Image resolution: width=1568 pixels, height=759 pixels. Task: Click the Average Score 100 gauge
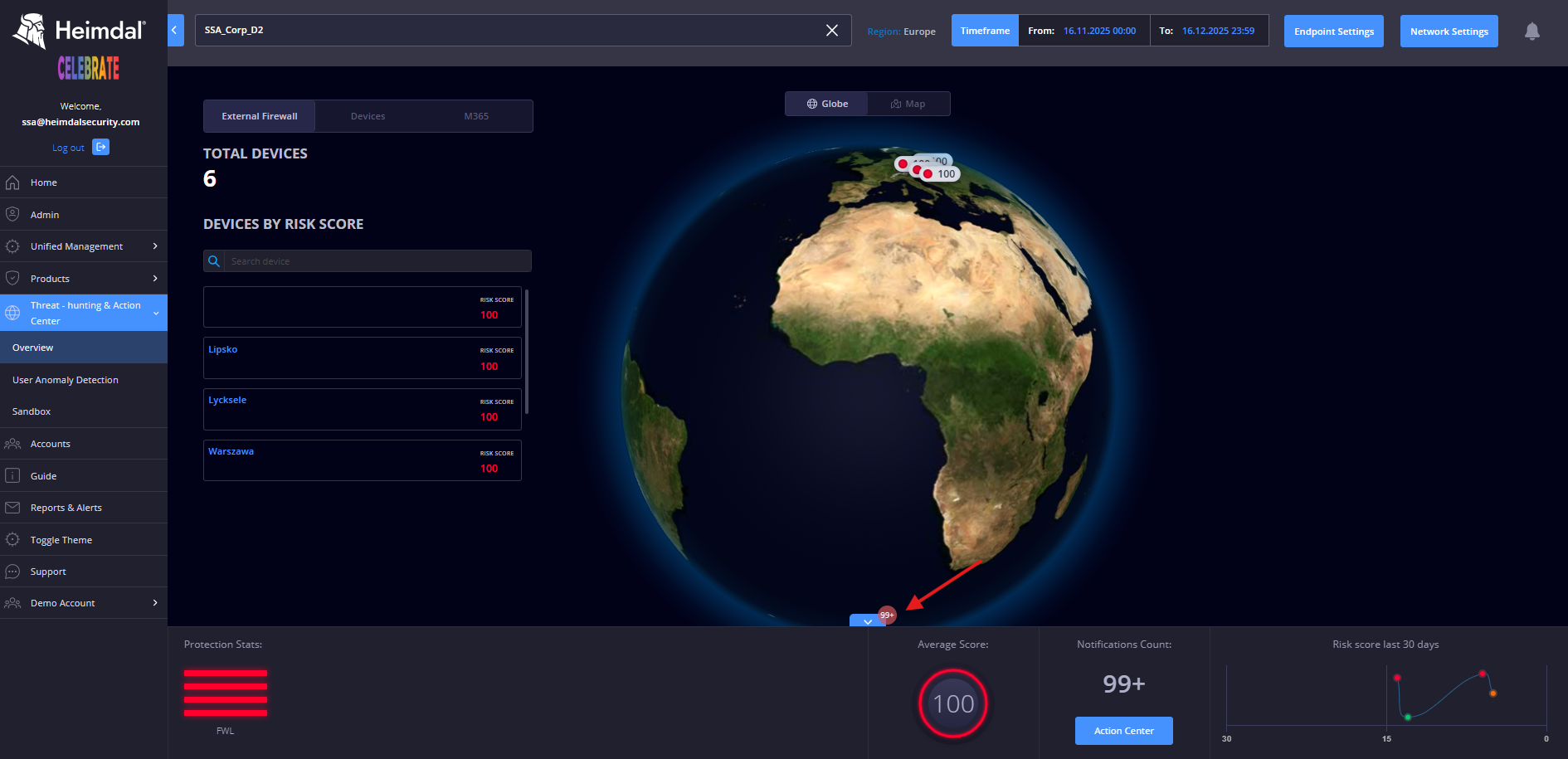(953, 704)
